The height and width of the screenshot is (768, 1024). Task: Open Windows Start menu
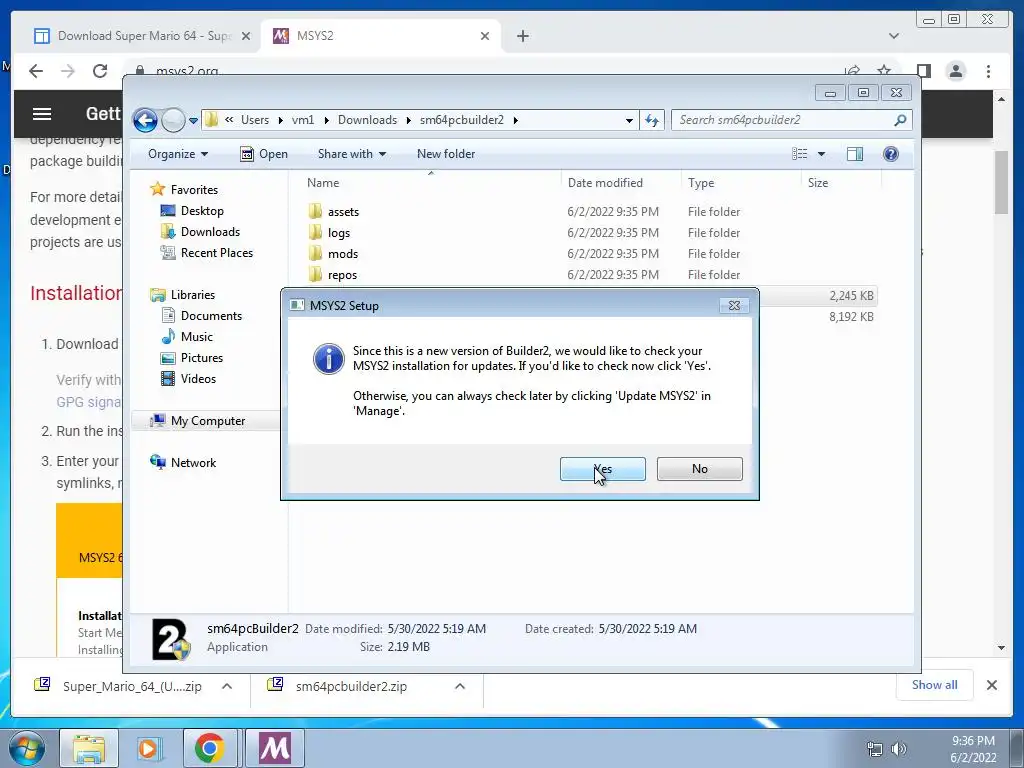pos(27,749)
